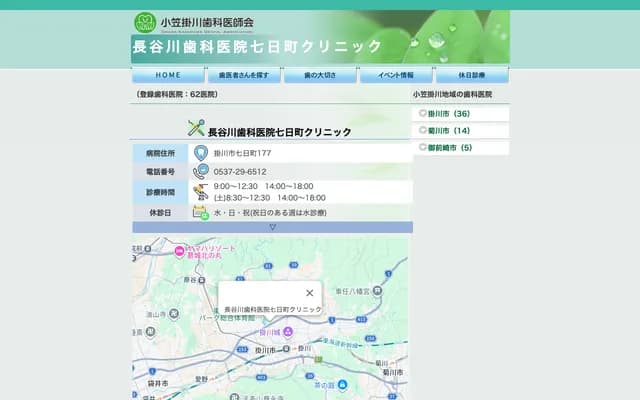Click the 菊川市 label on the map

click(x=393, y=372)
